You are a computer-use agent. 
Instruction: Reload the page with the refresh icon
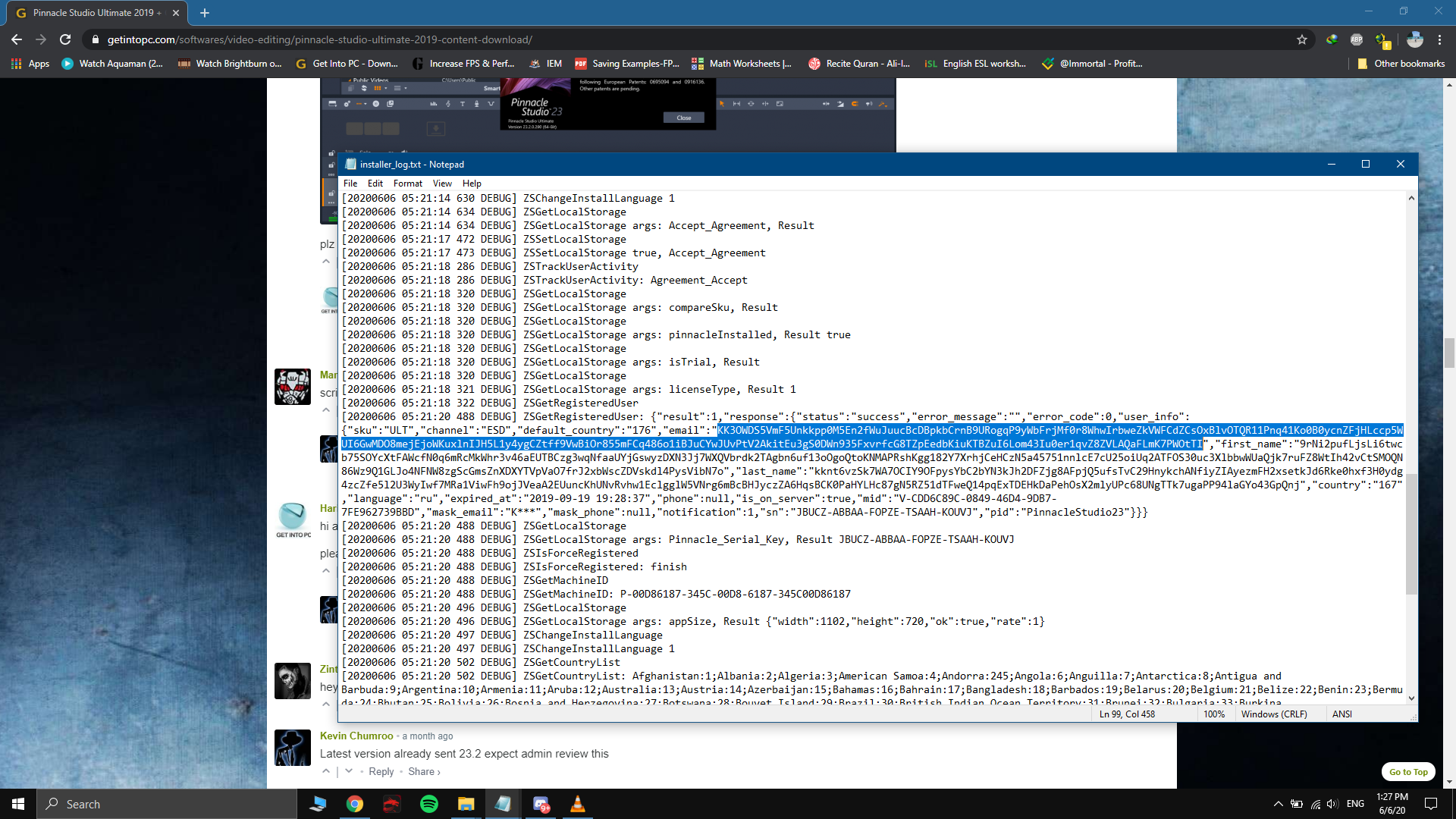click(x=65, y=39)
